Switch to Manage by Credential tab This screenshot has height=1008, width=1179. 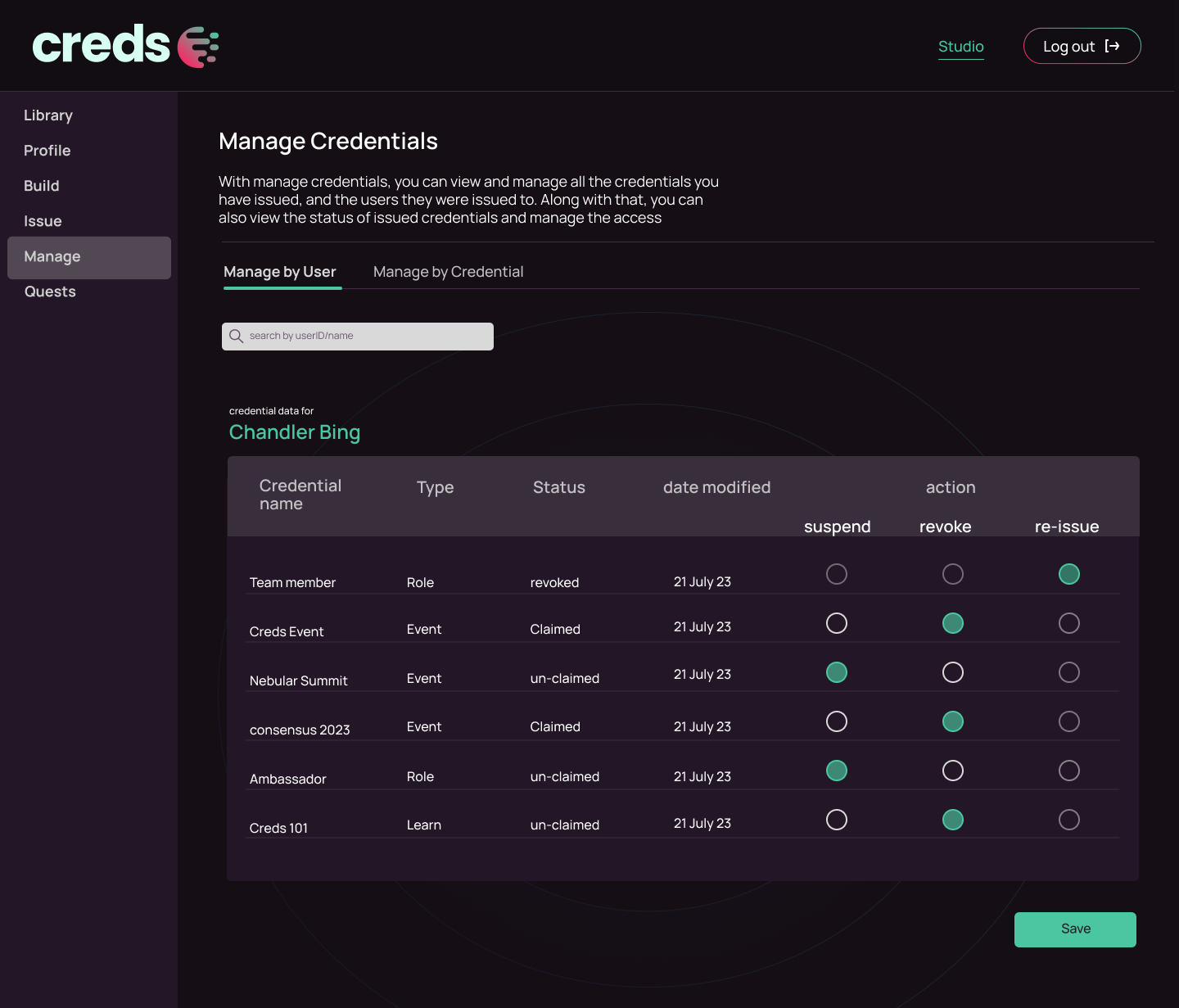point(448,272)
